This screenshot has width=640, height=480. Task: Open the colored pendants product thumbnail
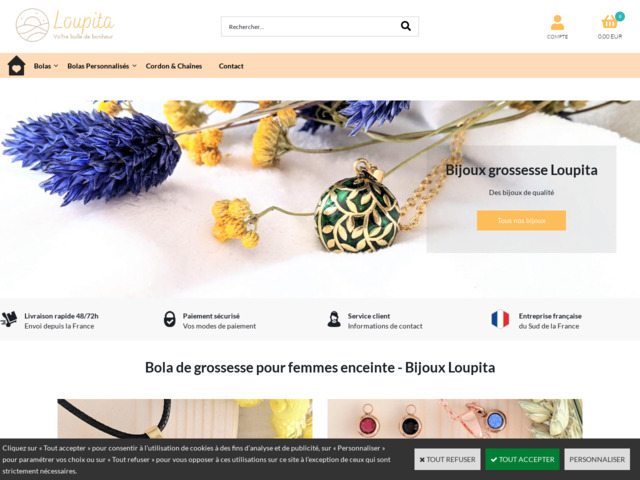[455, 419]
